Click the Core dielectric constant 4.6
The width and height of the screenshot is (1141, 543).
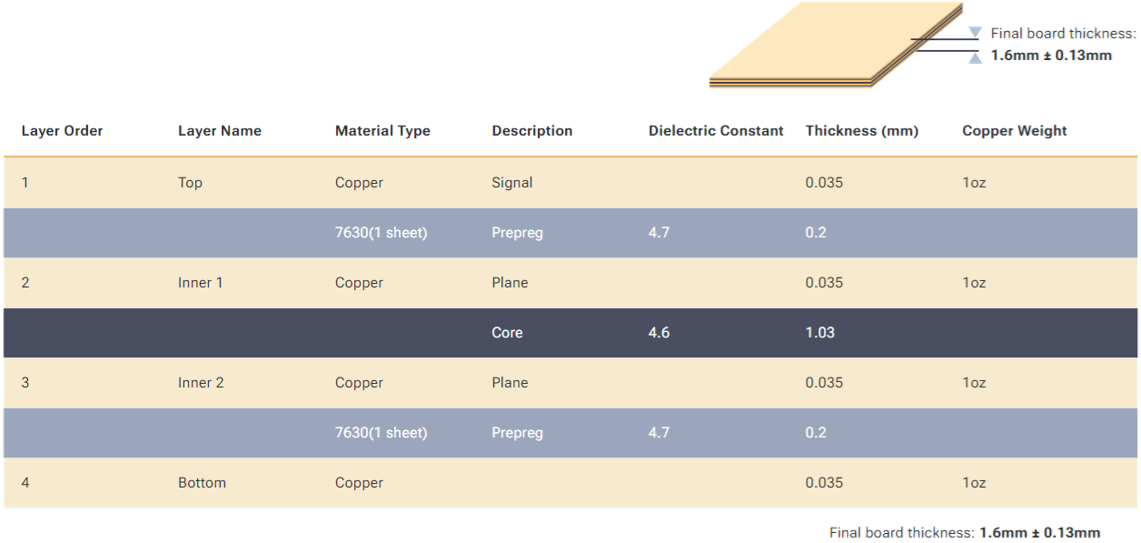tap(659, 333)
